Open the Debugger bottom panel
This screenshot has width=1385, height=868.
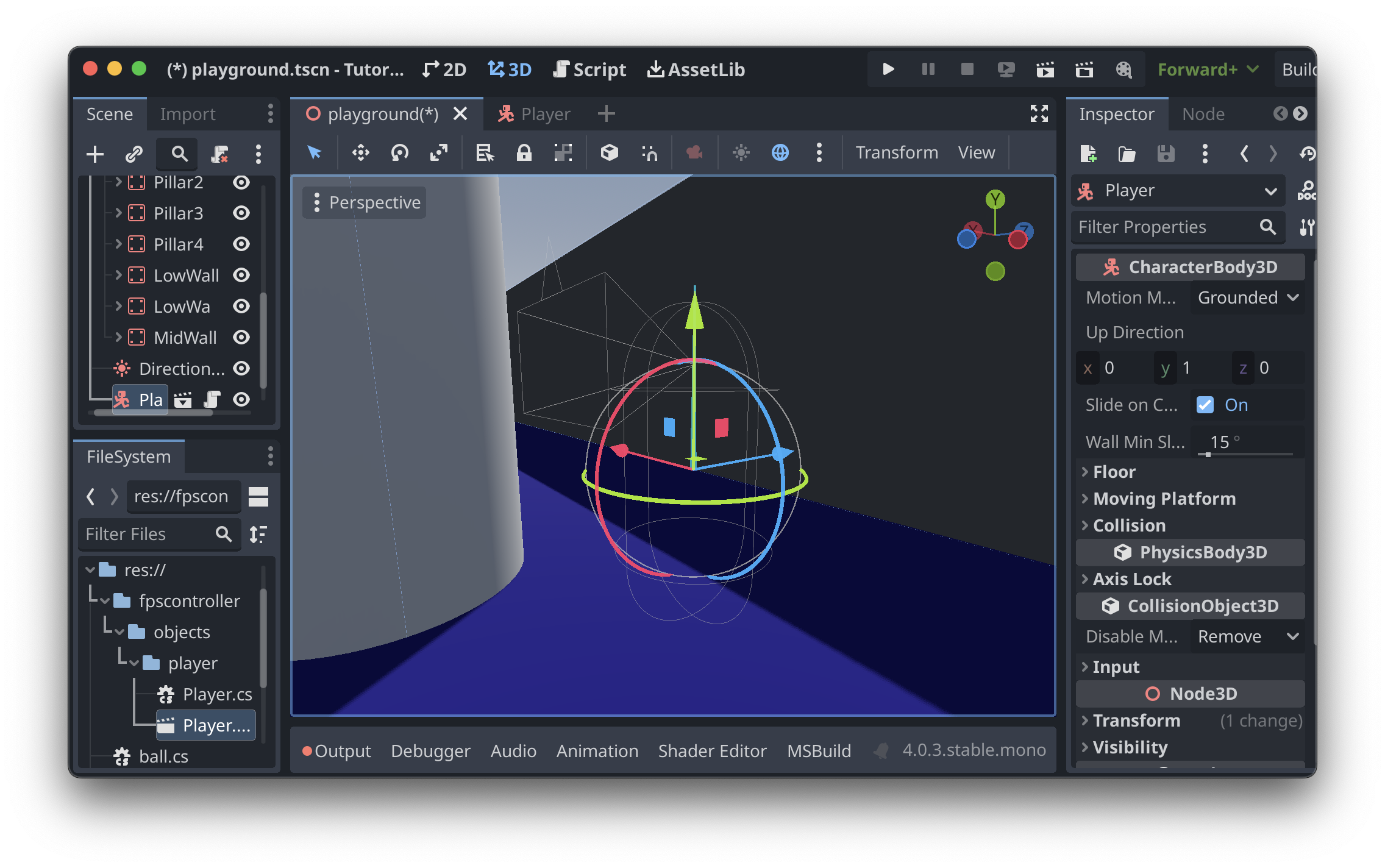431,750
